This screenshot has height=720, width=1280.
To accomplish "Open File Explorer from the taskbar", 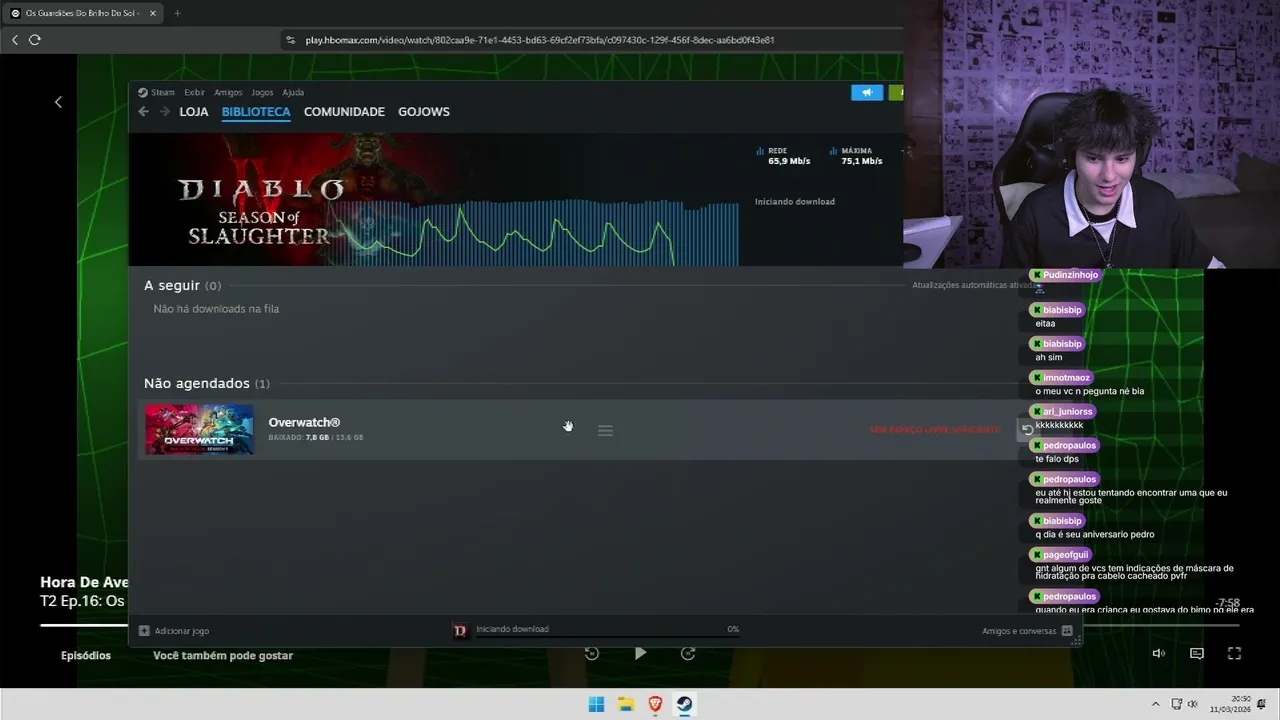I will point(626,704).
